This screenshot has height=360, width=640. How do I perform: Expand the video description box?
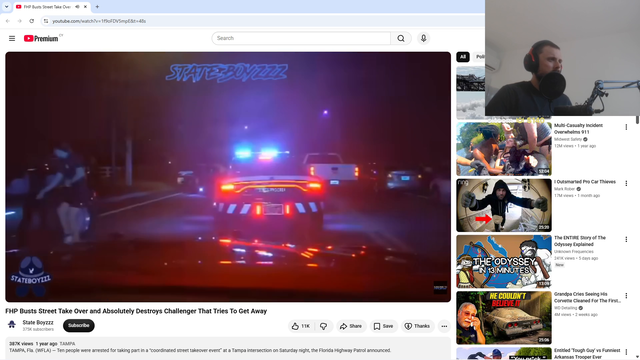(x=228, y=348)
